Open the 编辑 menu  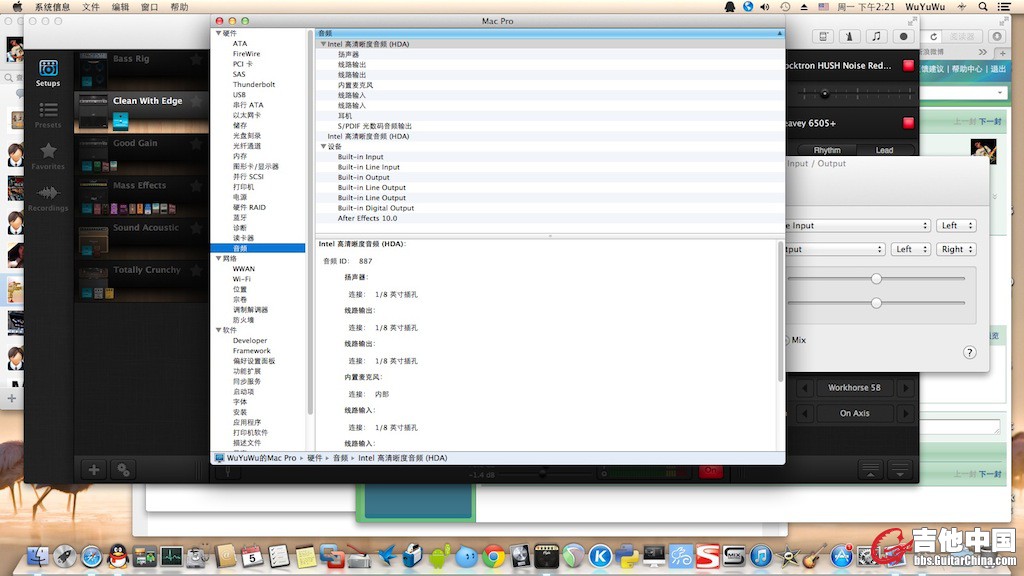(120, 7)
